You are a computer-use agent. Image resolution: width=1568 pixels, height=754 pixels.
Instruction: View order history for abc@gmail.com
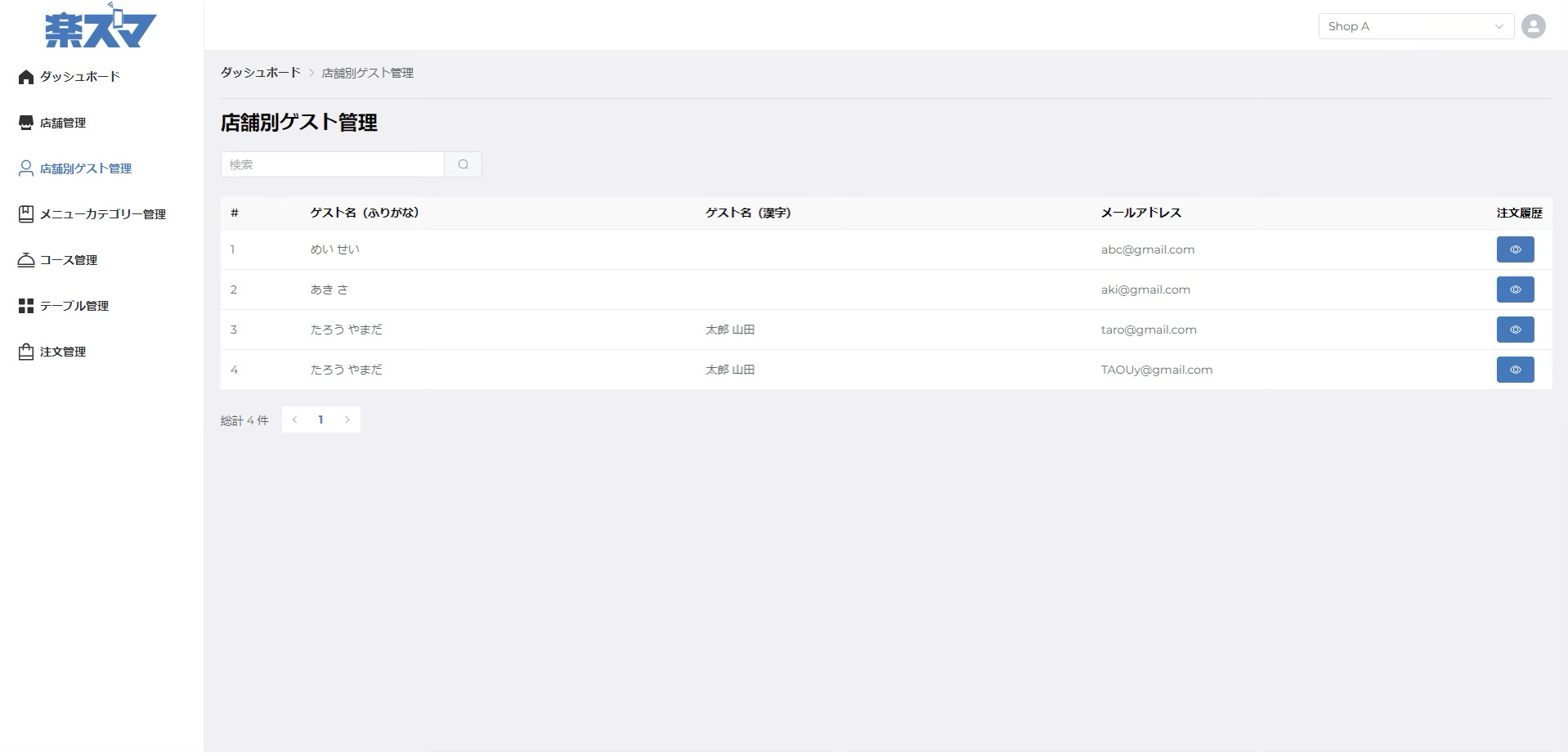click(x=1515, y=249)
